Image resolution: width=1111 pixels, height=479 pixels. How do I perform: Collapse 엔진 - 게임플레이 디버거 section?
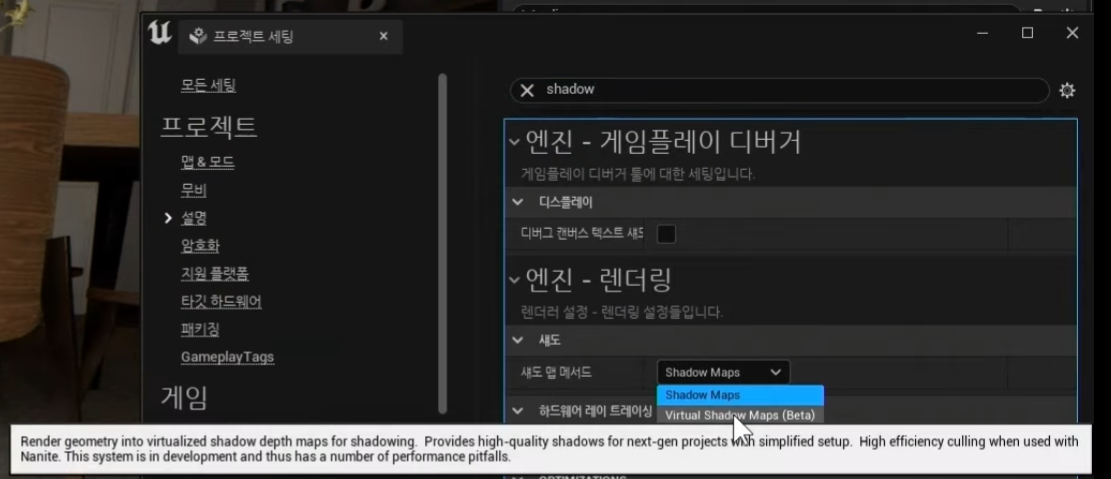point(514,142)
